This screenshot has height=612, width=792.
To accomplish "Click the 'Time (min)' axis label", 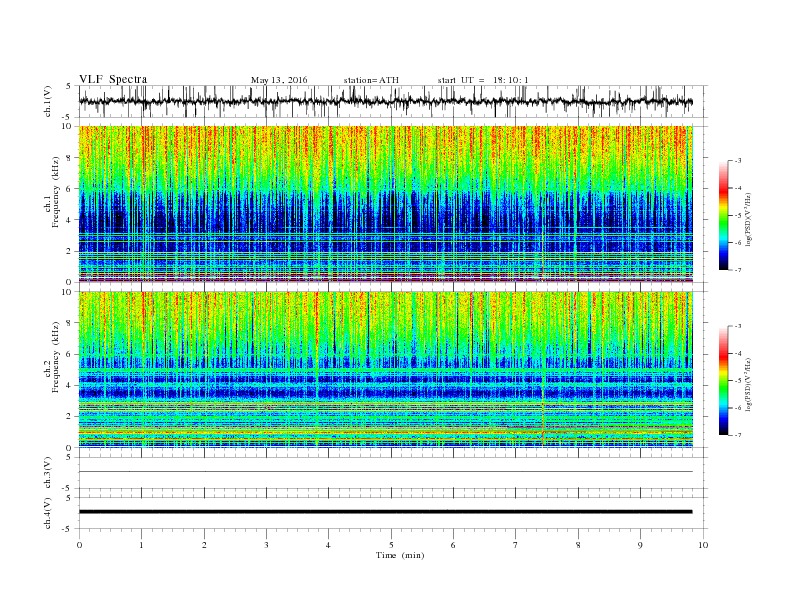I will (400, 555).
